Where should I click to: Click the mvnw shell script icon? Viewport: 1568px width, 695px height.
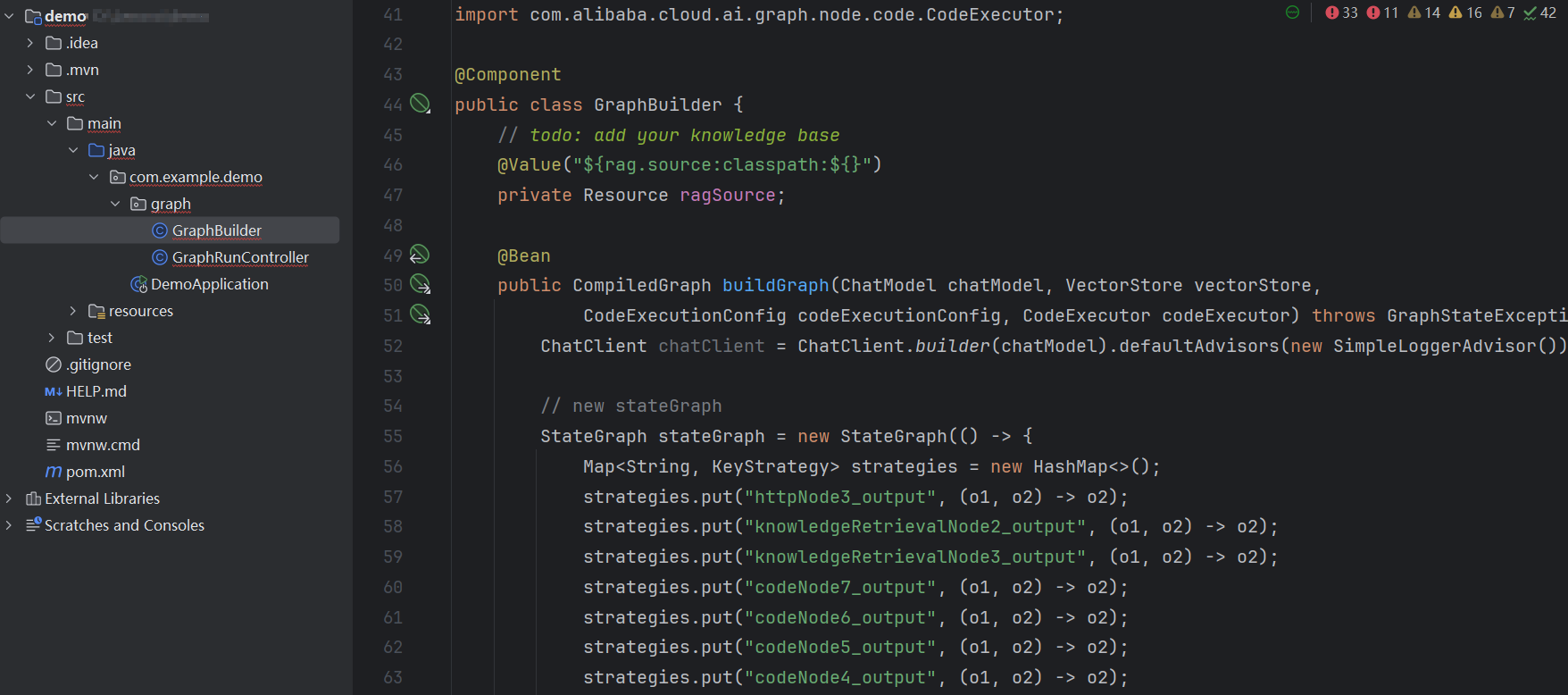[x=54, y=418]
